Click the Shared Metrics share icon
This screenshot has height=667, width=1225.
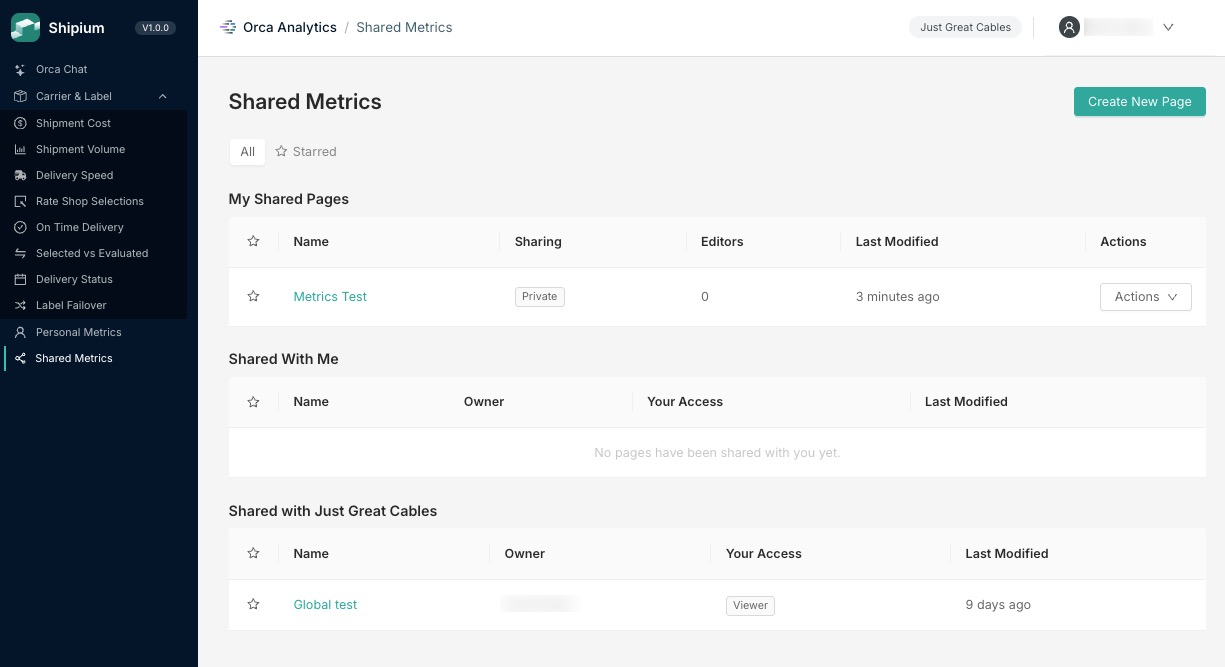tap(20, 358)
